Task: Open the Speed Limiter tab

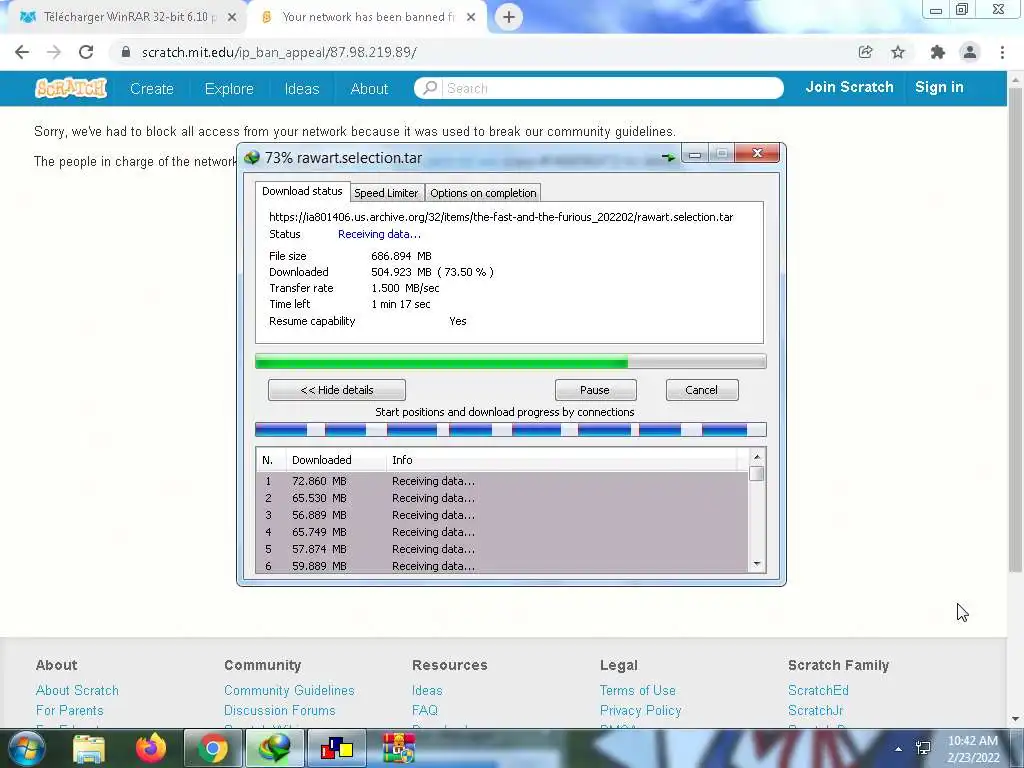Action: point(386,193)
